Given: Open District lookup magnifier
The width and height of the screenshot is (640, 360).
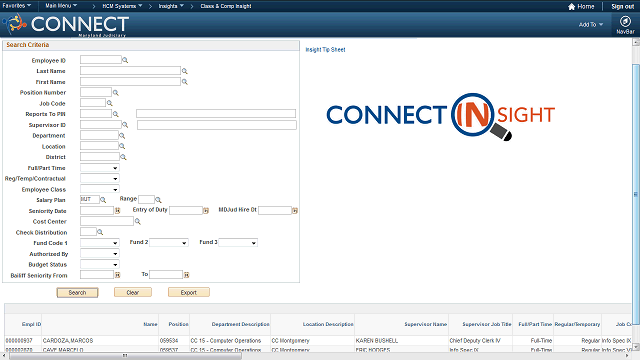Looking at the screenshot, I should 123,157.
